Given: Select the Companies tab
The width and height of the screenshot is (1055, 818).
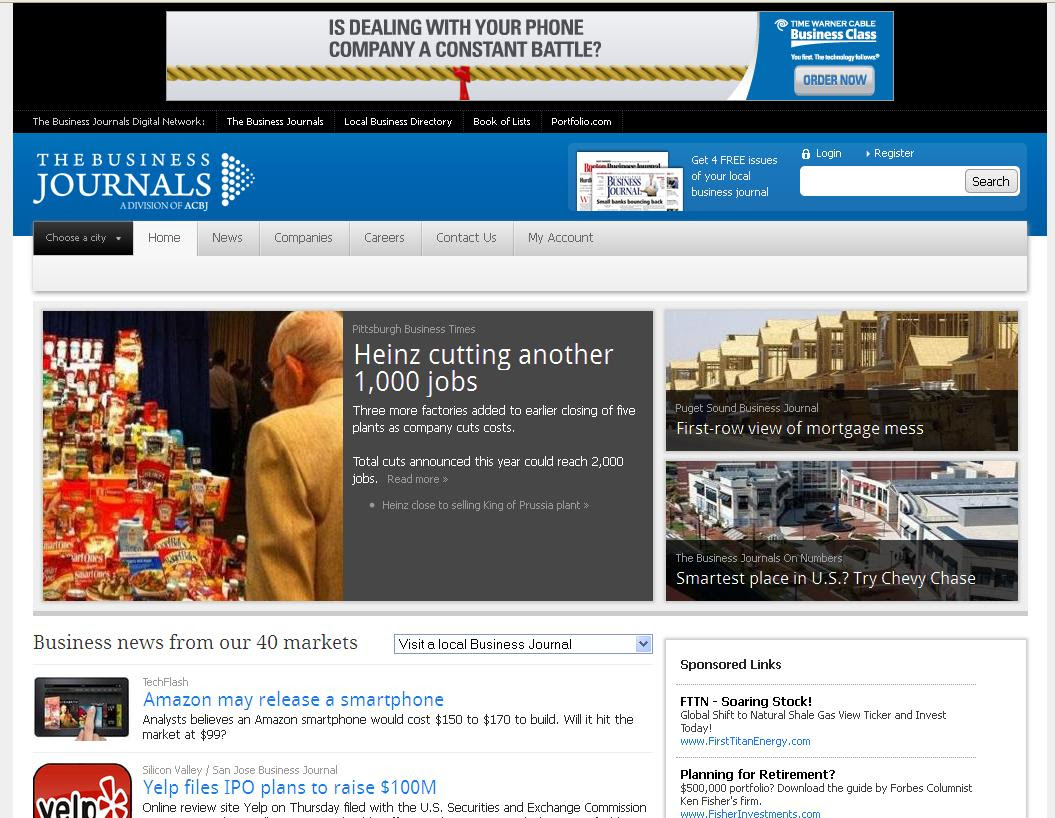Looking at the screenshot, I should (x=303, y=238).
